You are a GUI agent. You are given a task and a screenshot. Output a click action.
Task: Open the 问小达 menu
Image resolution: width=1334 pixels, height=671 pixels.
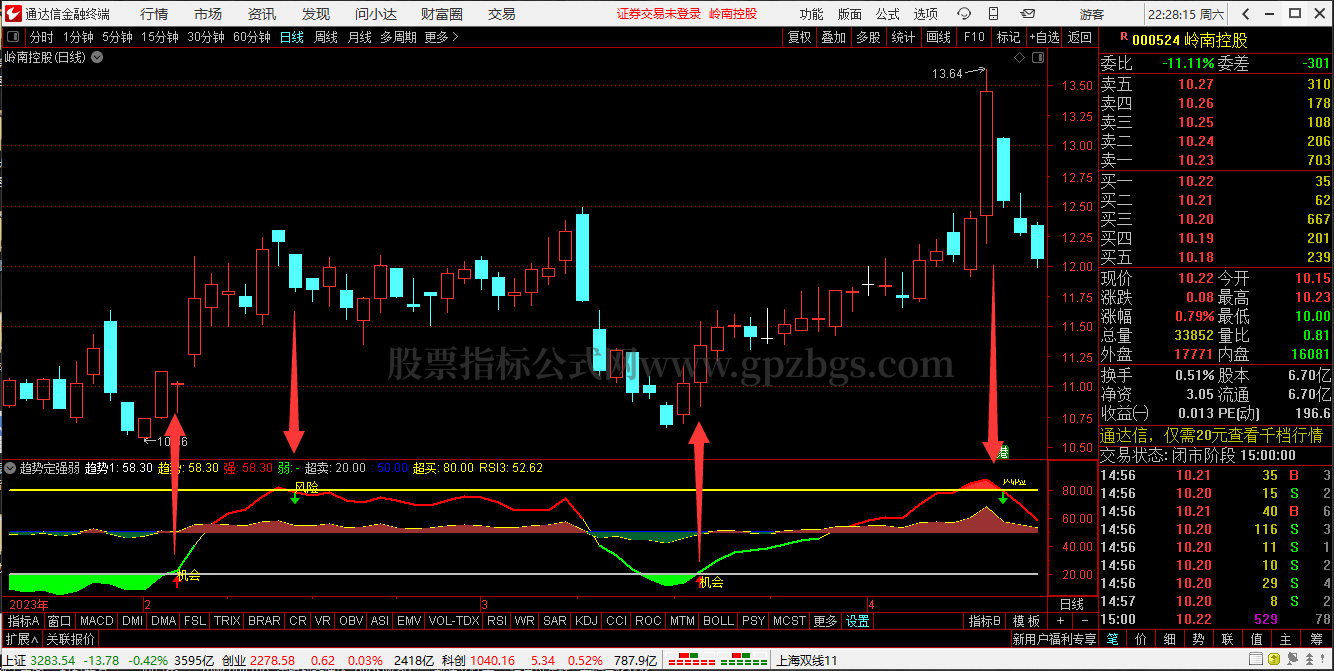(376, 14)
